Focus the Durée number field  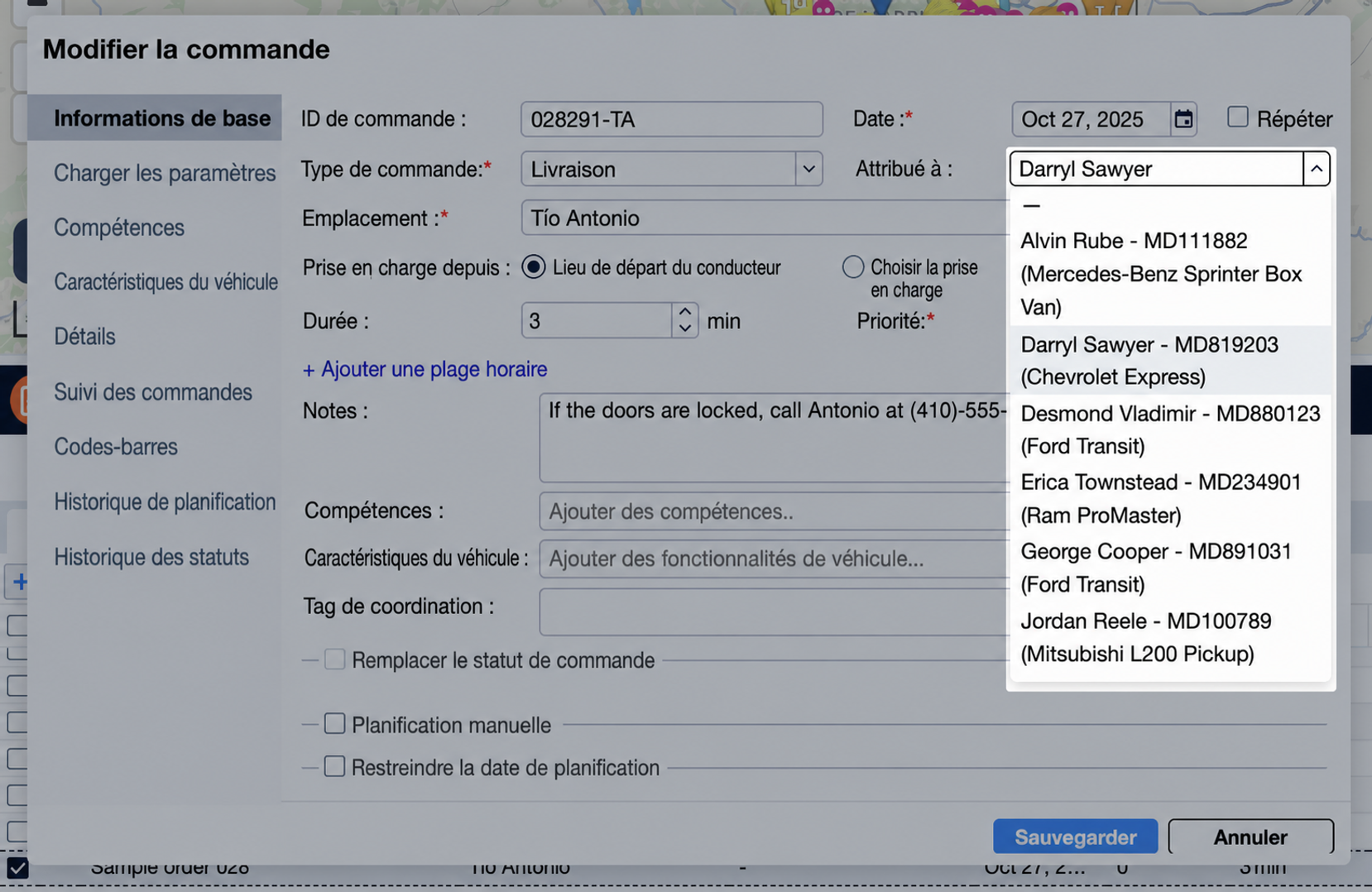(597, 320)
